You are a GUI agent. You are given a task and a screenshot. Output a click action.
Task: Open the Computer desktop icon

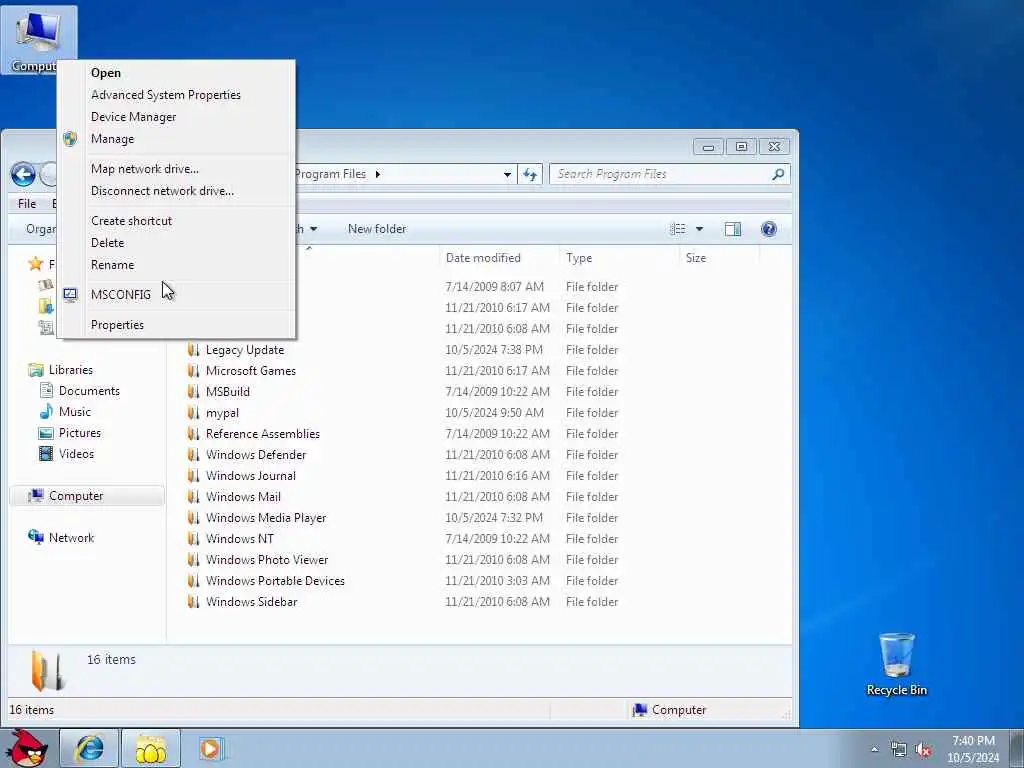(38, 39)
